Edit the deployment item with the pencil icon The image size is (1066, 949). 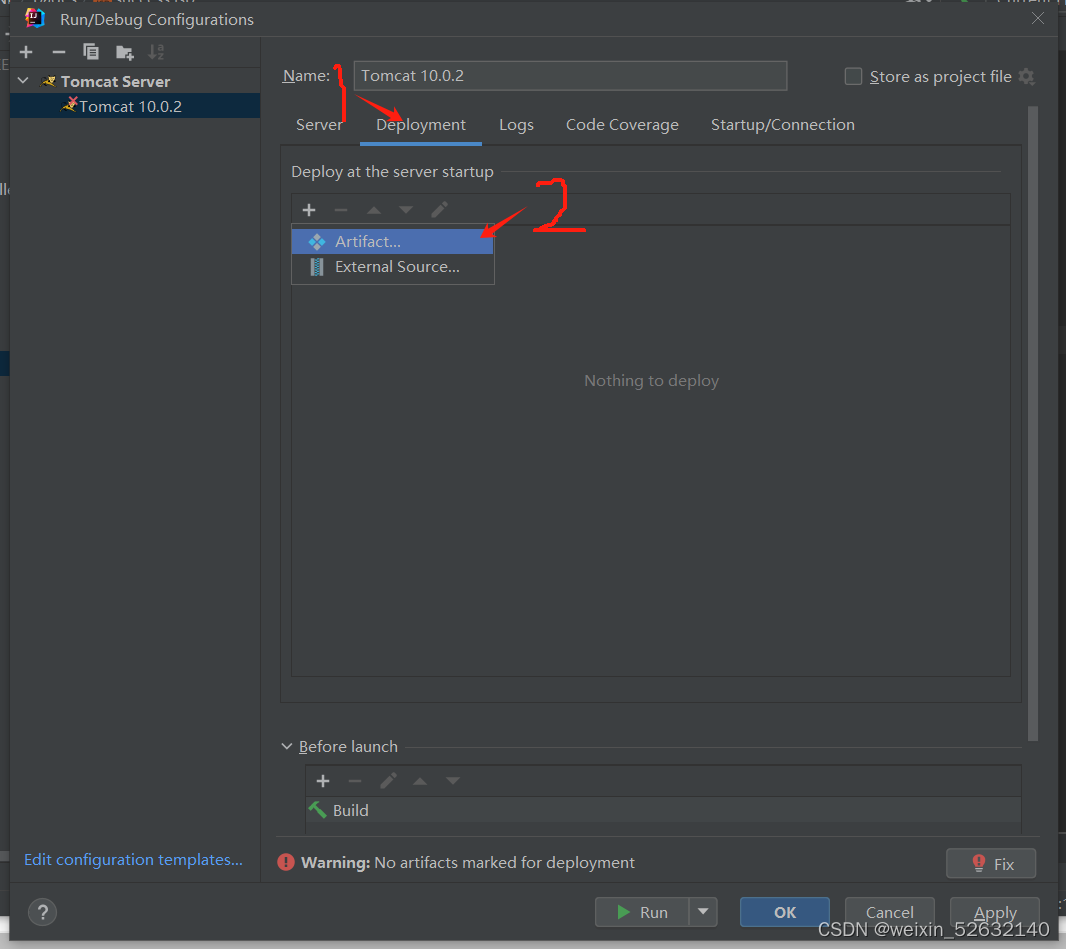click(439, 210)
